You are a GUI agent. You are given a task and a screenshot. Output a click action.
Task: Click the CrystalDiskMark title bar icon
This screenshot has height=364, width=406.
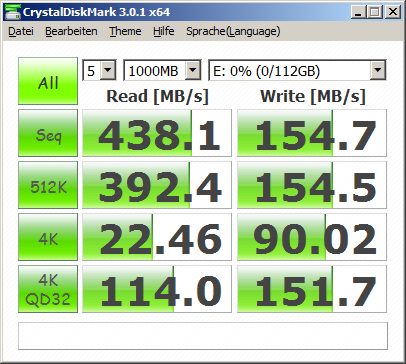[x=13, y=12]
